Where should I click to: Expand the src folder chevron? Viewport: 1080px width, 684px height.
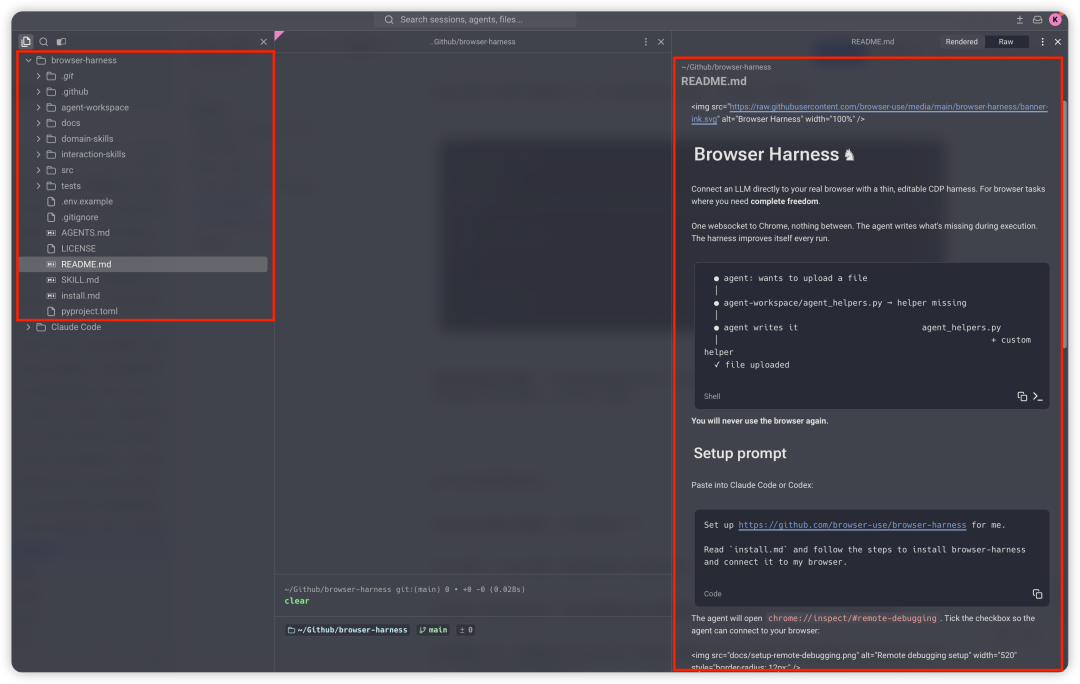(39, 170)
